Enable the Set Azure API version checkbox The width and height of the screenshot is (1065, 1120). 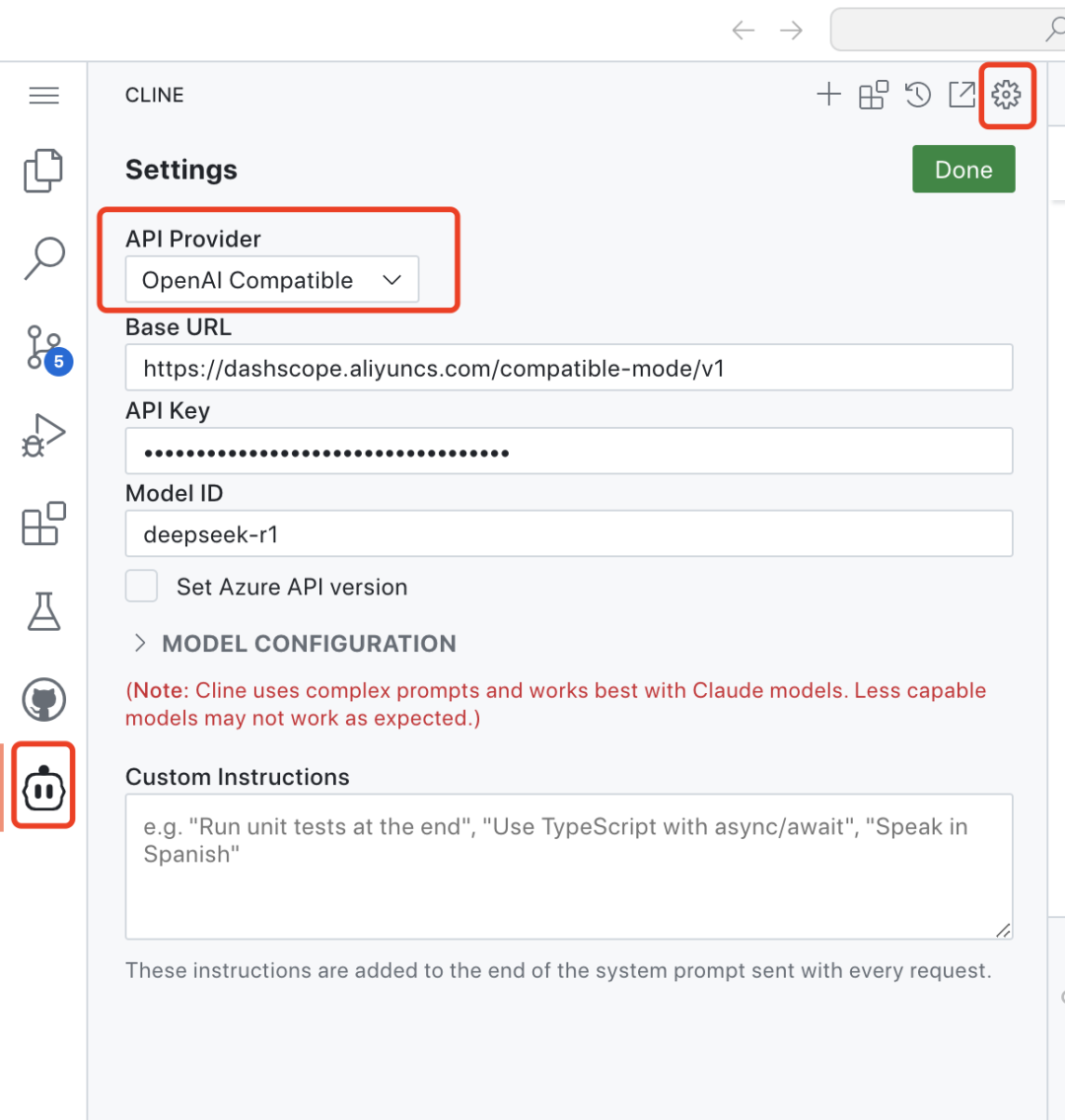coord(142,586)
